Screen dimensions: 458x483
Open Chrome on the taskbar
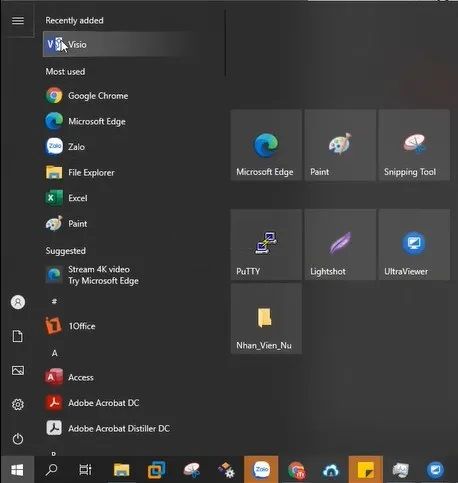[x=296, y=470]
